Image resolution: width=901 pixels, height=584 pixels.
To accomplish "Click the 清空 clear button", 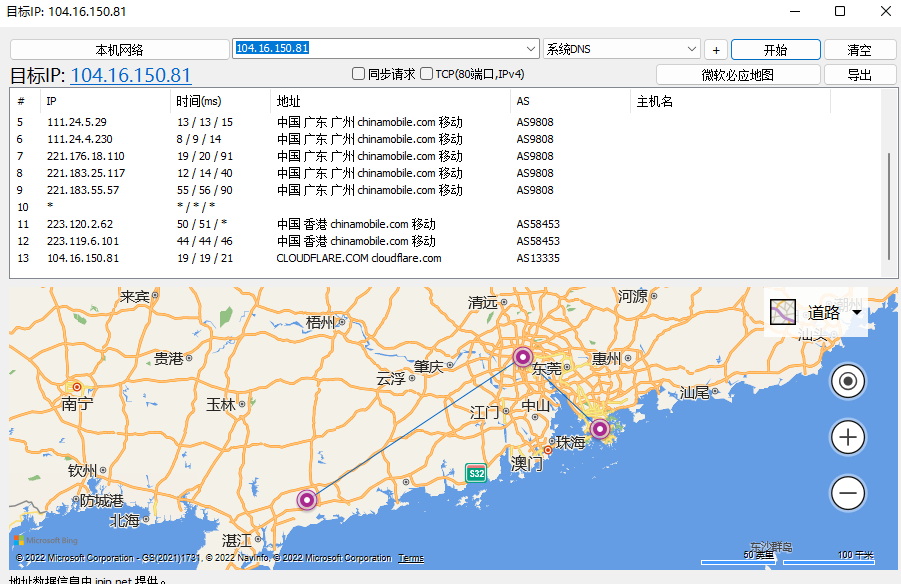I will coord(860,50).
